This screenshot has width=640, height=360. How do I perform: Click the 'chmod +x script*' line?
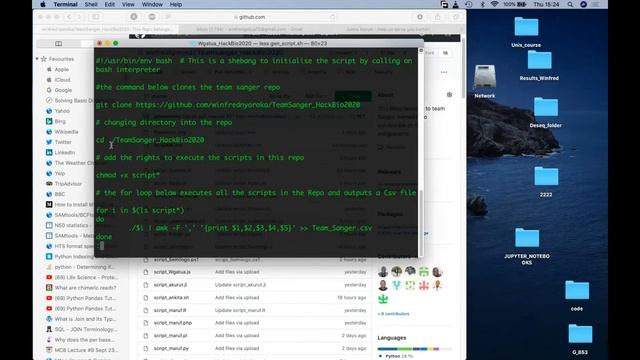[x=128, y=175]
